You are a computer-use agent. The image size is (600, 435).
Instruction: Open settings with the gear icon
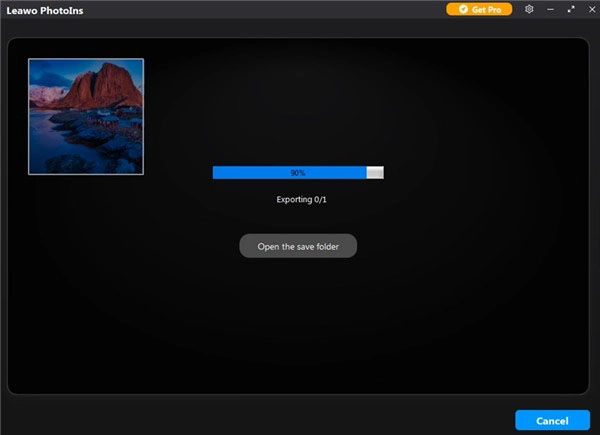tap(529, 9)
